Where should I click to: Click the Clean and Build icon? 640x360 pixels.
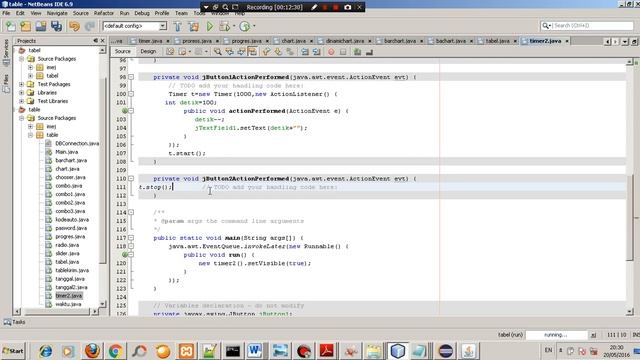click(x=193, y=26)
